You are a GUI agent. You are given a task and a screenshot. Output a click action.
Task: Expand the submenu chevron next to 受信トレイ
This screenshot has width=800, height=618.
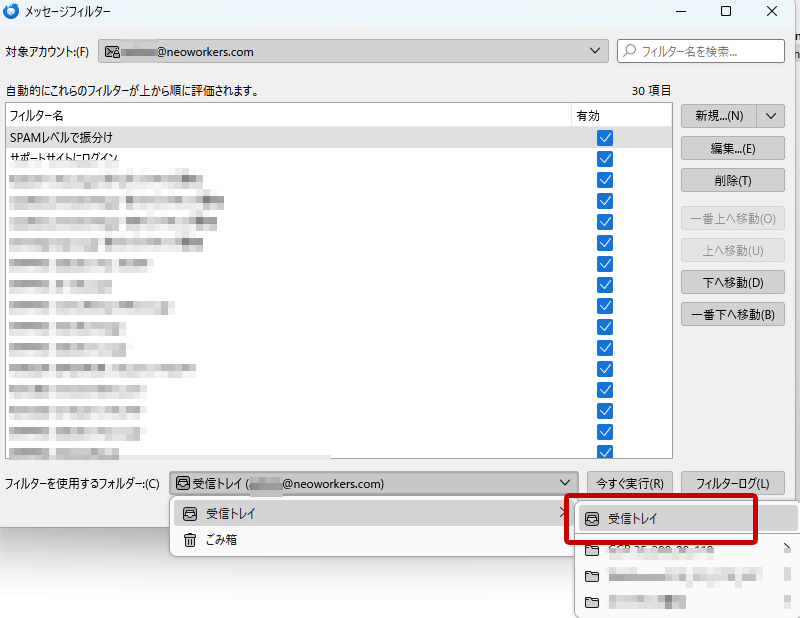pyautogui.click(x=563, y=514)
